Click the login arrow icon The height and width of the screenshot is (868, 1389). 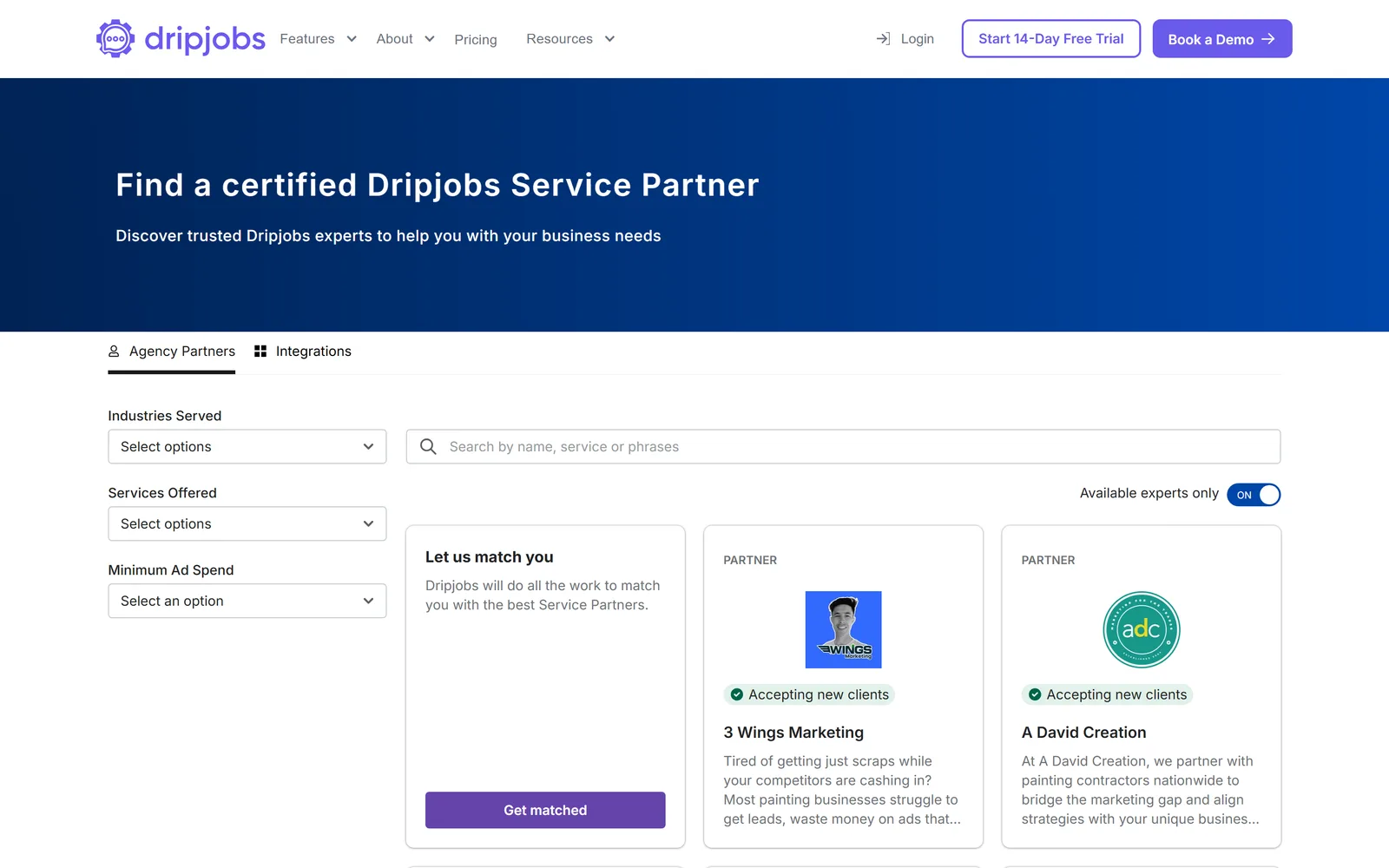point(883,39)
